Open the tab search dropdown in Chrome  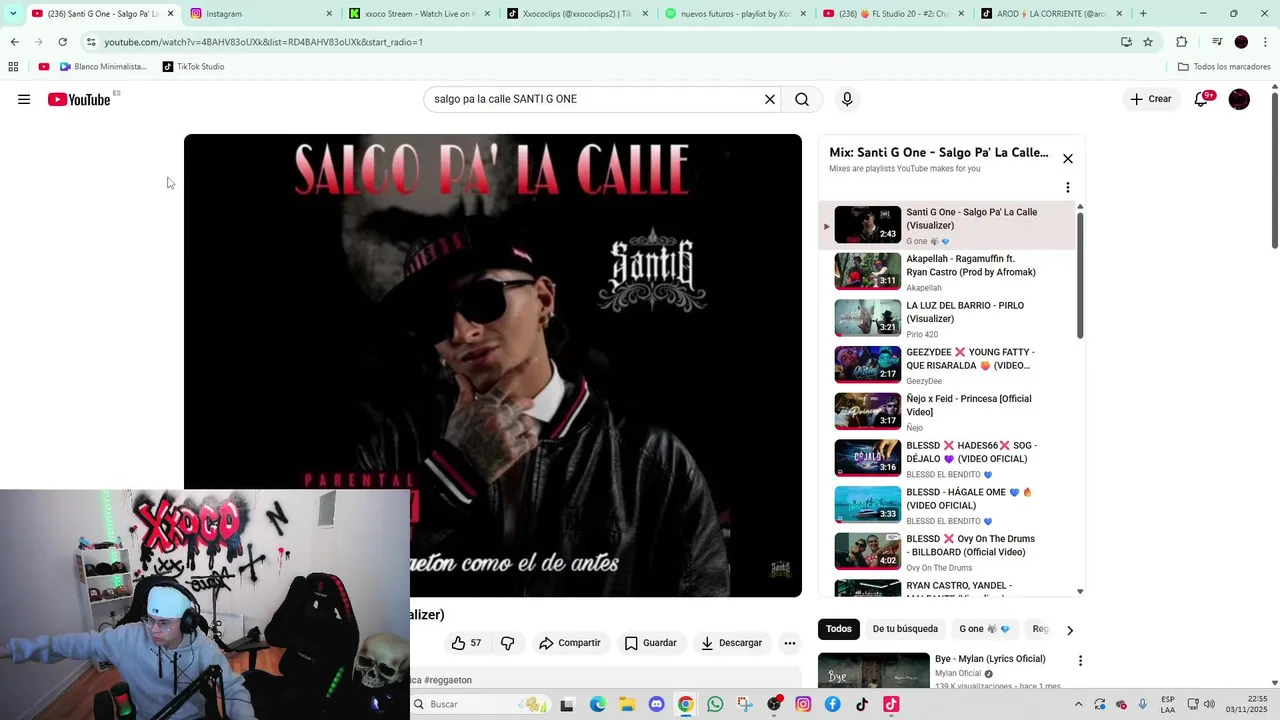click(x=12, y=14)
